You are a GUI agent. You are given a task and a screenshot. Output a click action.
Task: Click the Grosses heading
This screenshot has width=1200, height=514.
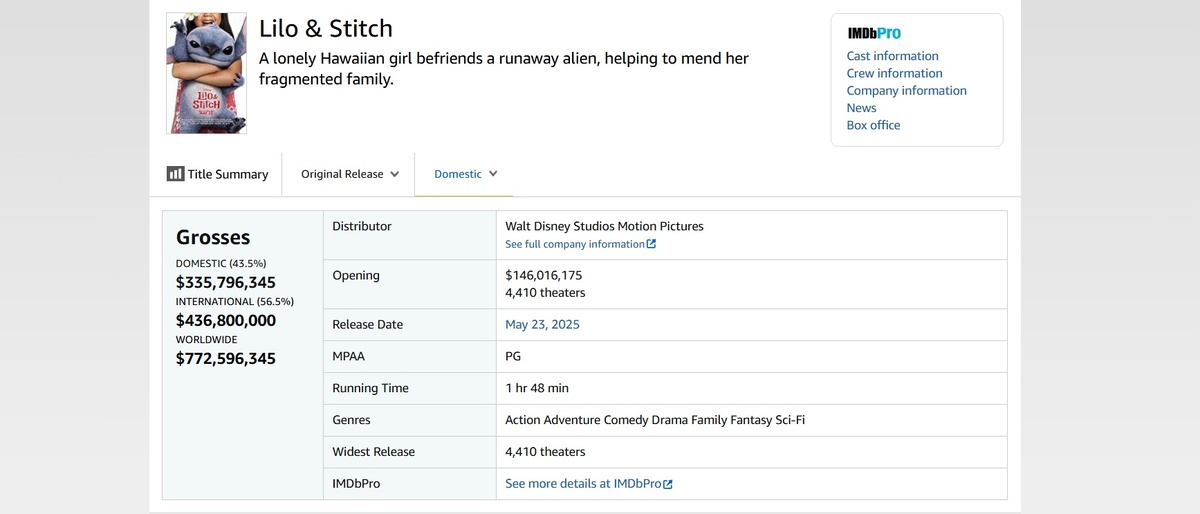tap(213, 238)
